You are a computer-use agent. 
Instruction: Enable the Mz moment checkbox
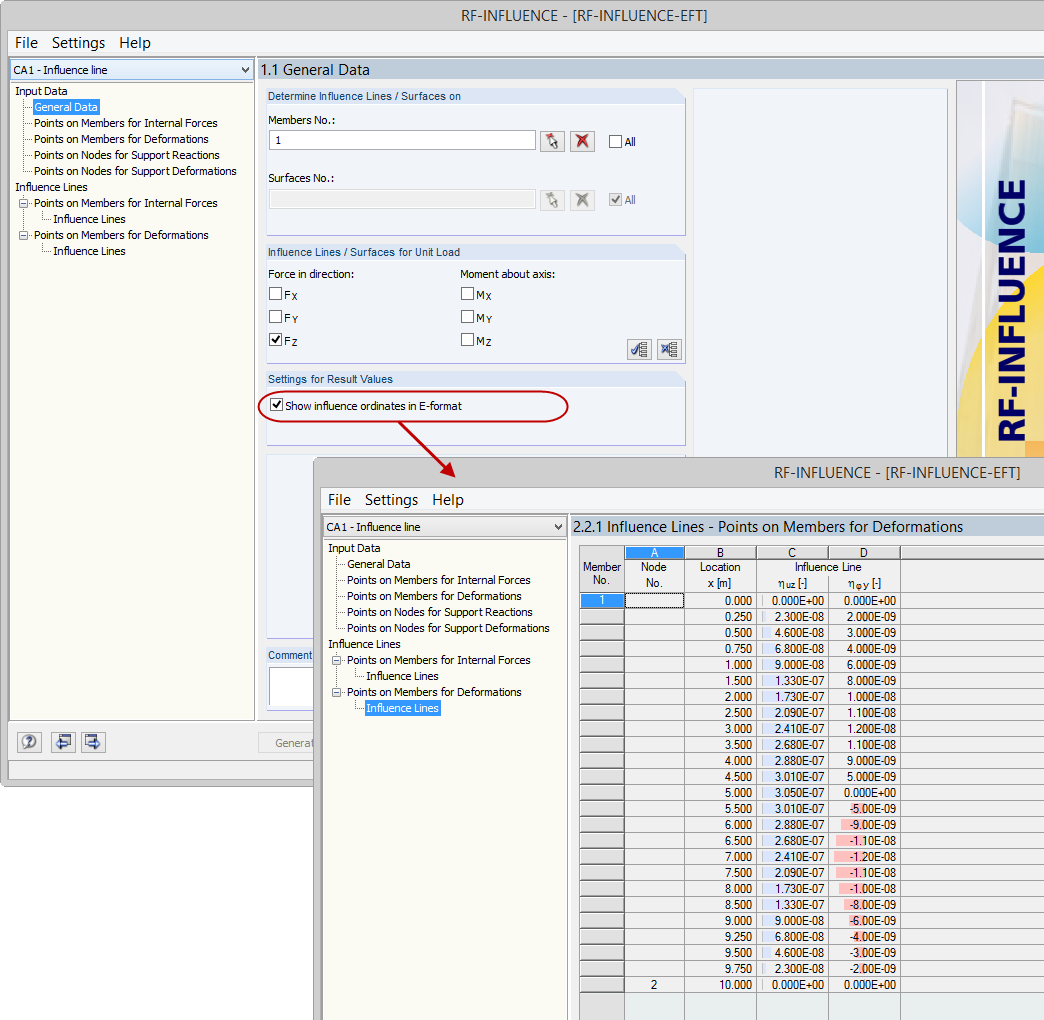pos(467,340)
